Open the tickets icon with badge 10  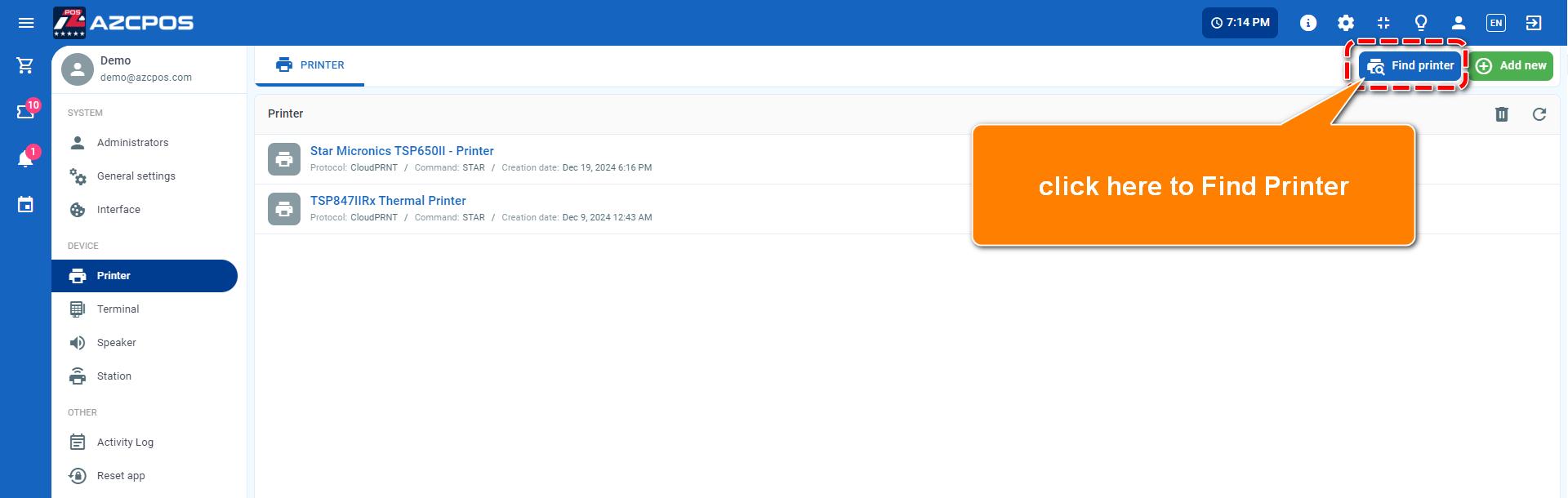26,110
